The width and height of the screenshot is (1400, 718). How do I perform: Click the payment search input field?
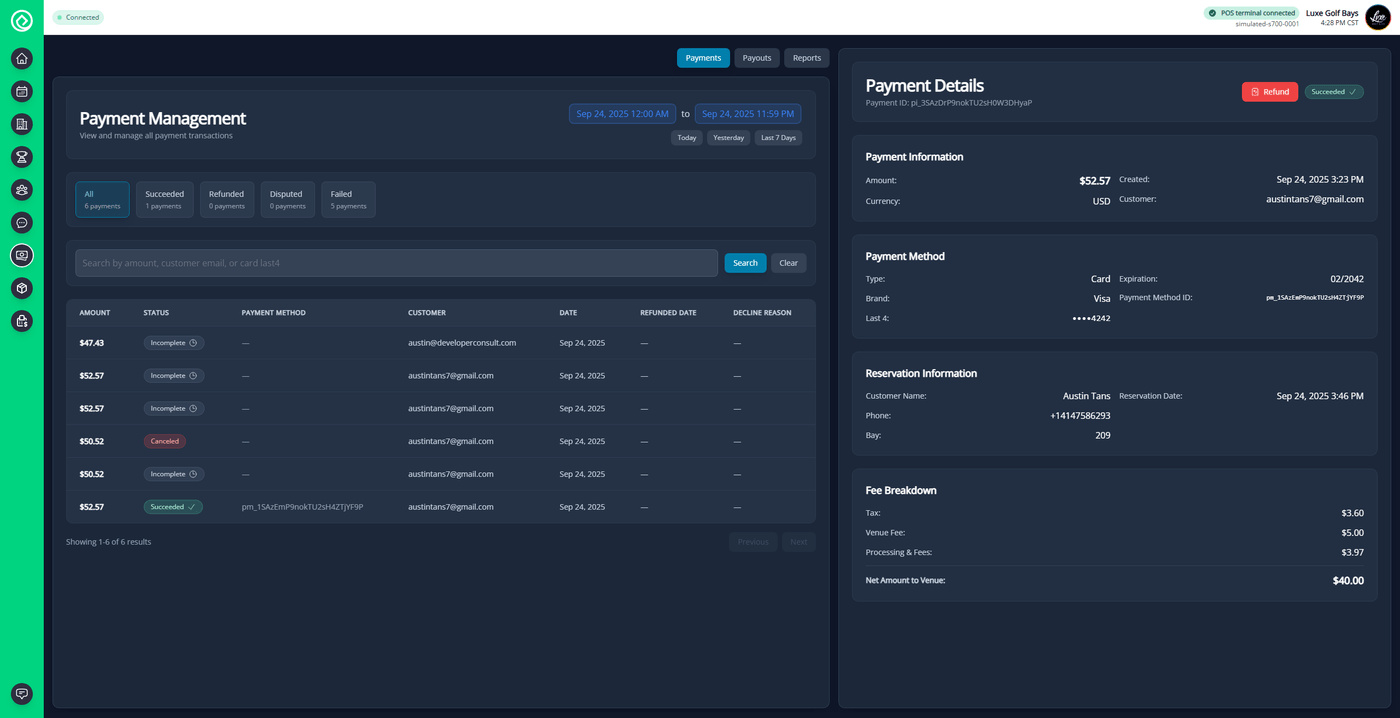tap(395, 262)
